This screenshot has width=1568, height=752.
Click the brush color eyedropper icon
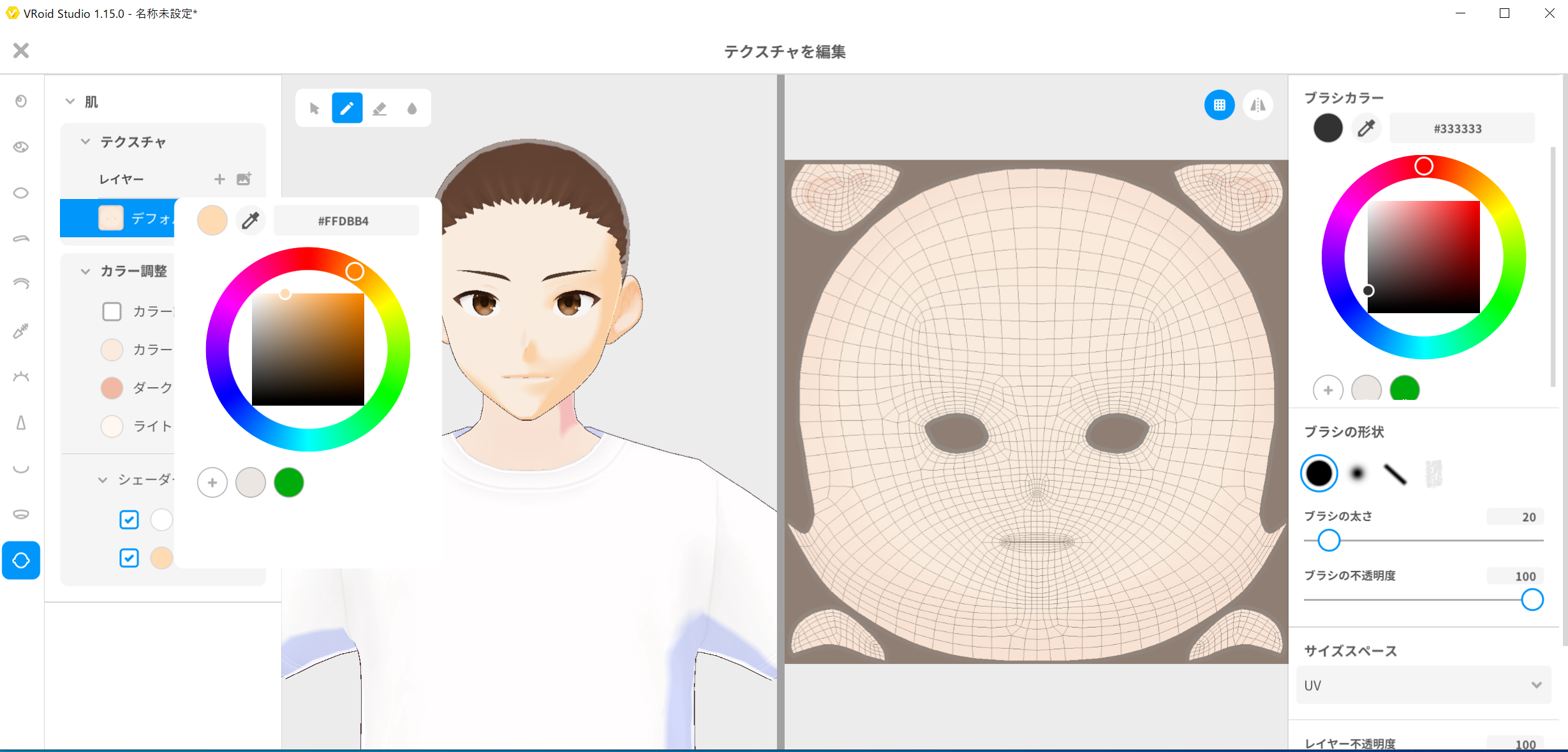[1366, 128]
